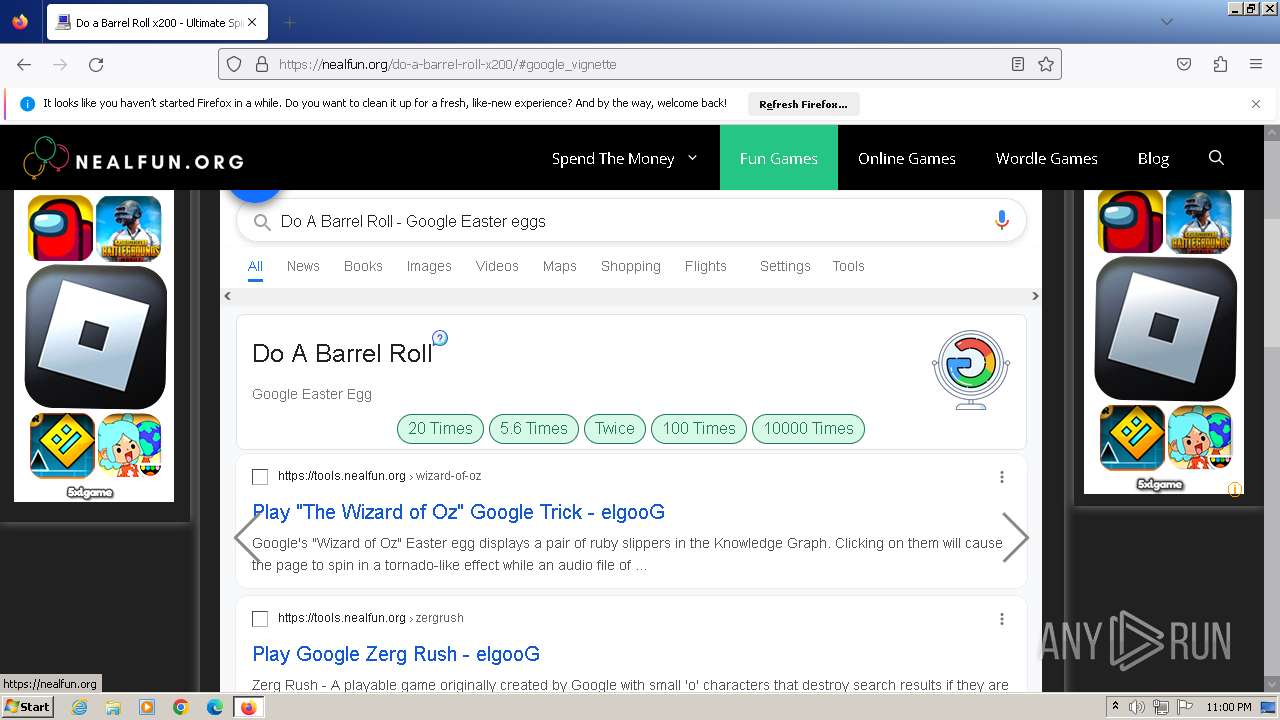This screenshot has height=720, width=1280.
Task: Click the Refresh Firefox button
Action: [803, 104]
